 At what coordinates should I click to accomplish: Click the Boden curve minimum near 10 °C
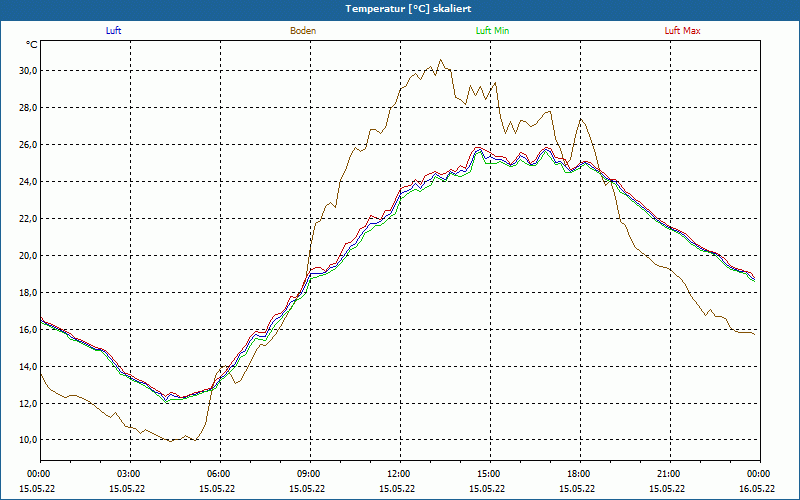170,441
